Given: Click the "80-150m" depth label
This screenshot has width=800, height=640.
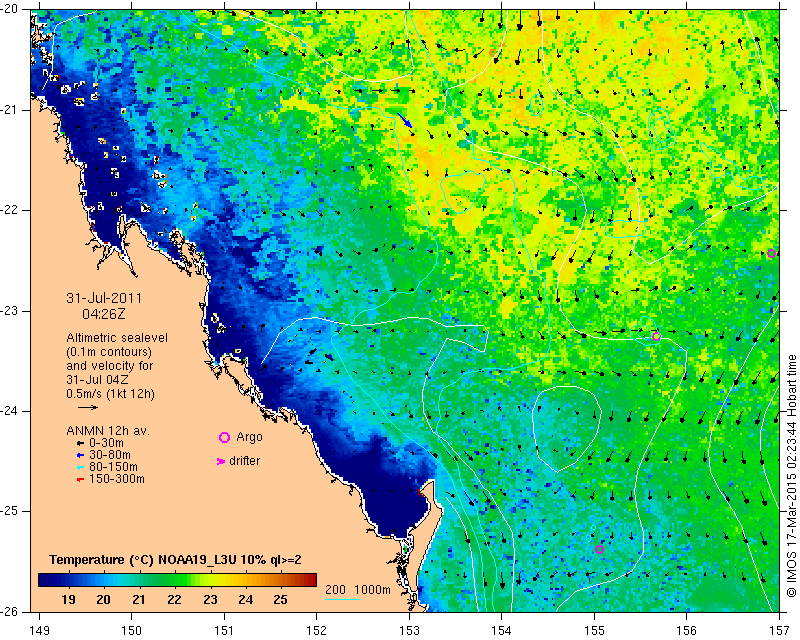Looking at the screenshot, I should [x=113, y=466].
